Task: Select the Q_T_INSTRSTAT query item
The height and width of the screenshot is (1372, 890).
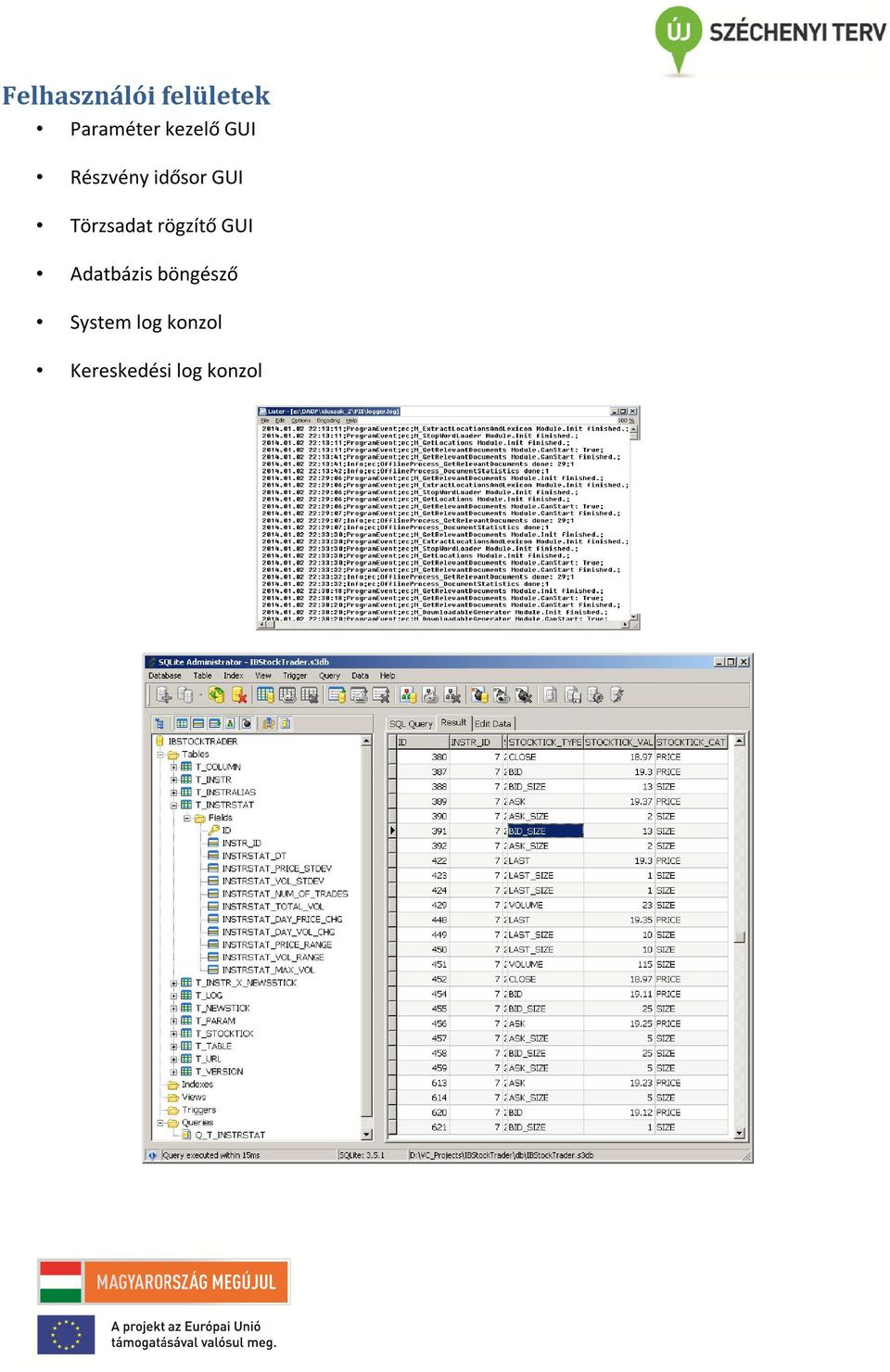Action: click(x=230, y=1135)
